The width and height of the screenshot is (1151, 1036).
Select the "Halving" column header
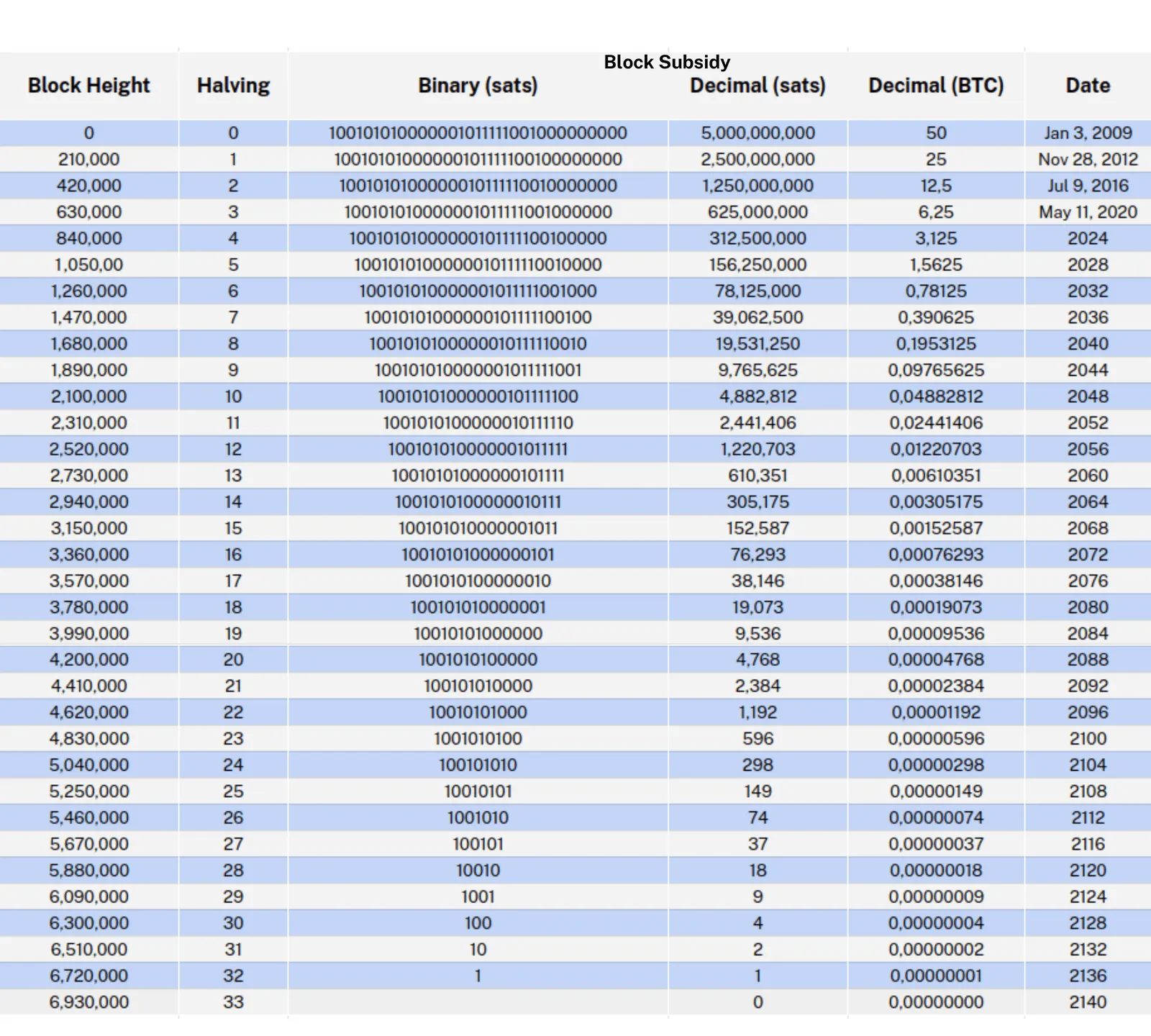pos(233,86)
